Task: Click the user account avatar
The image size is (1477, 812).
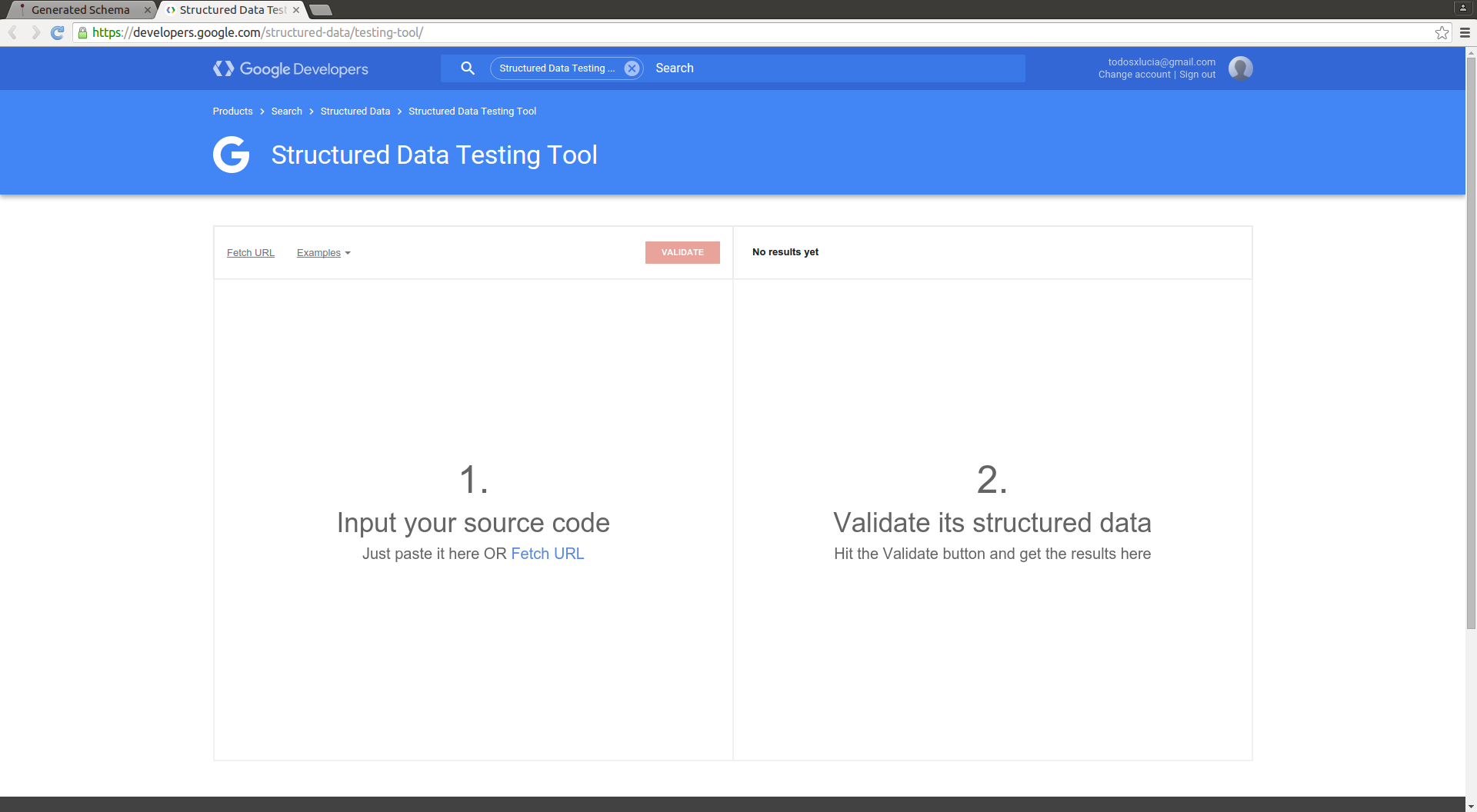Action: pos(1240,68)
